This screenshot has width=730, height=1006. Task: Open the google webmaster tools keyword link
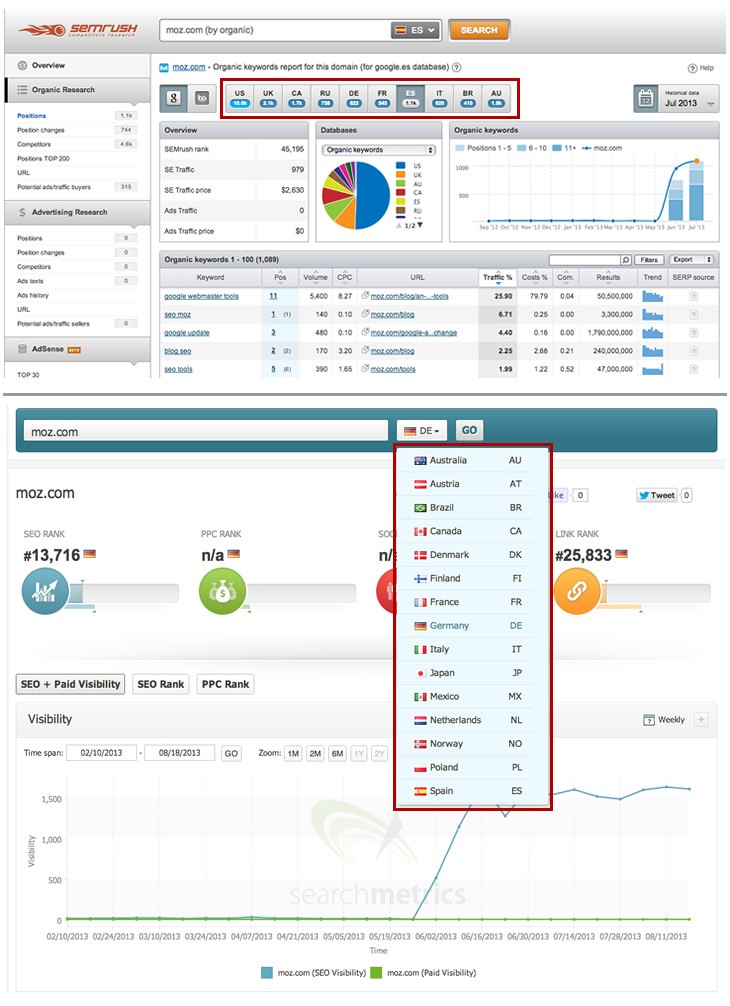point(201,296)
